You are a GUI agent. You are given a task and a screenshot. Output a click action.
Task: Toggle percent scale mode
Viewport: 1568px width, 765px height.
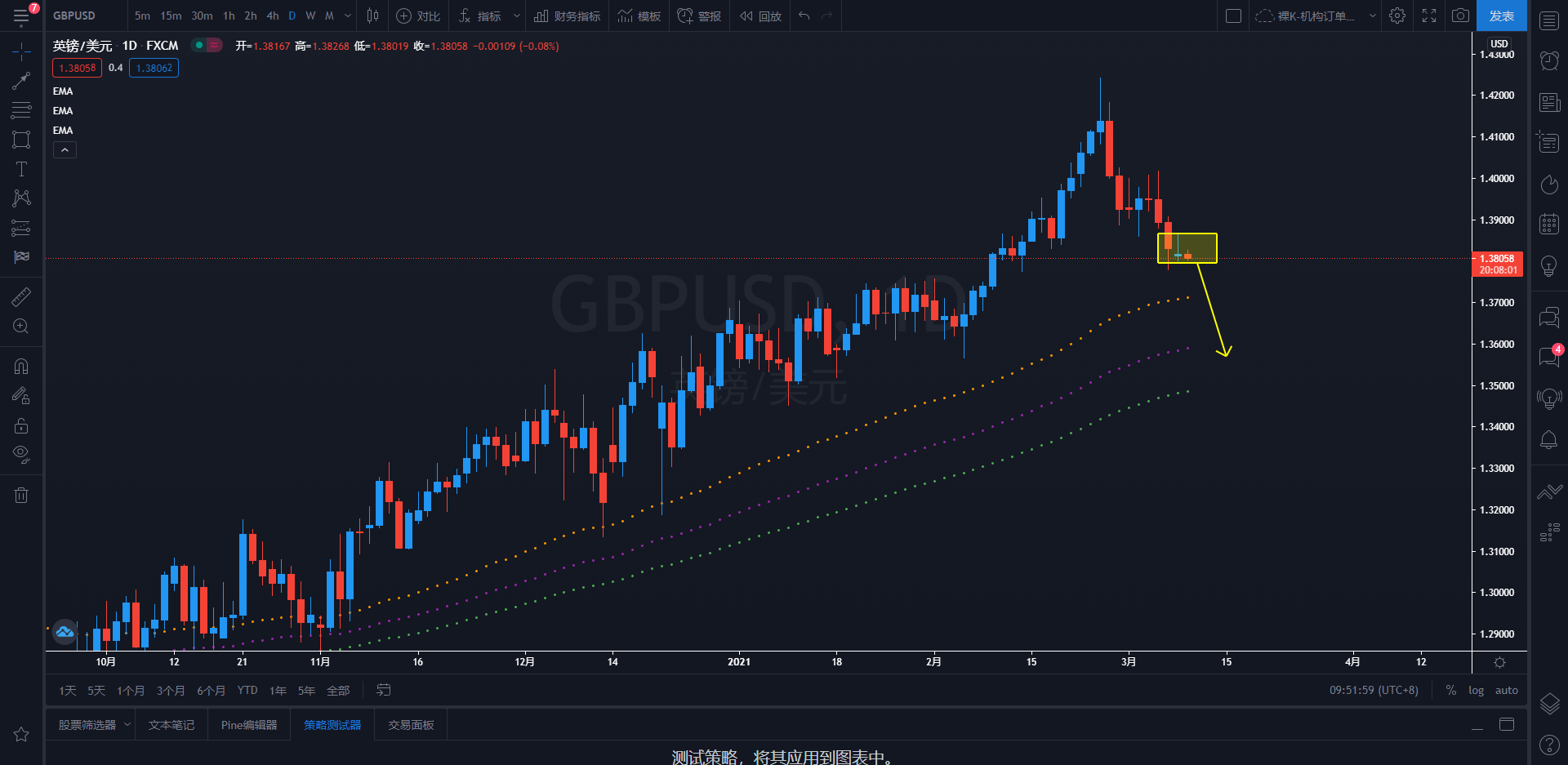click(x=1451, y=691)
